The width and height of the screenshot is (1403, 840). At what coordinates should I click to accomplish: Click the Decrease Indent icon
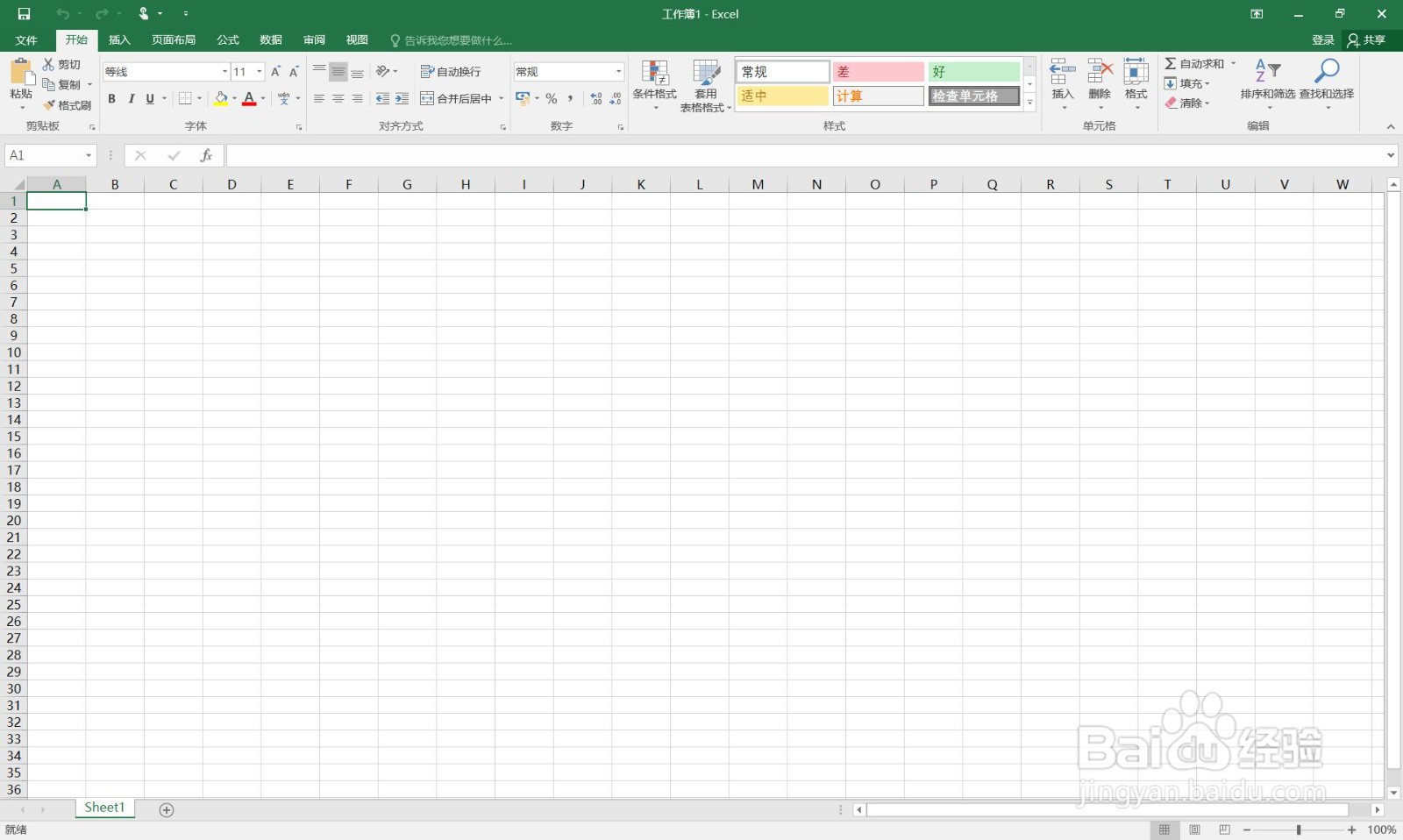pos(382,99)
